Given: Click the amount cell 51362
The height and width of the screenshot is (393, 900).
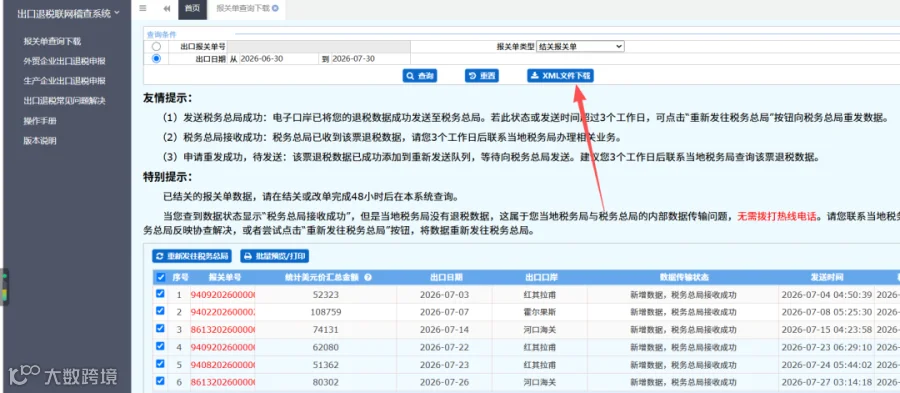Looking at the screenshot, I should tap(325, 365).
